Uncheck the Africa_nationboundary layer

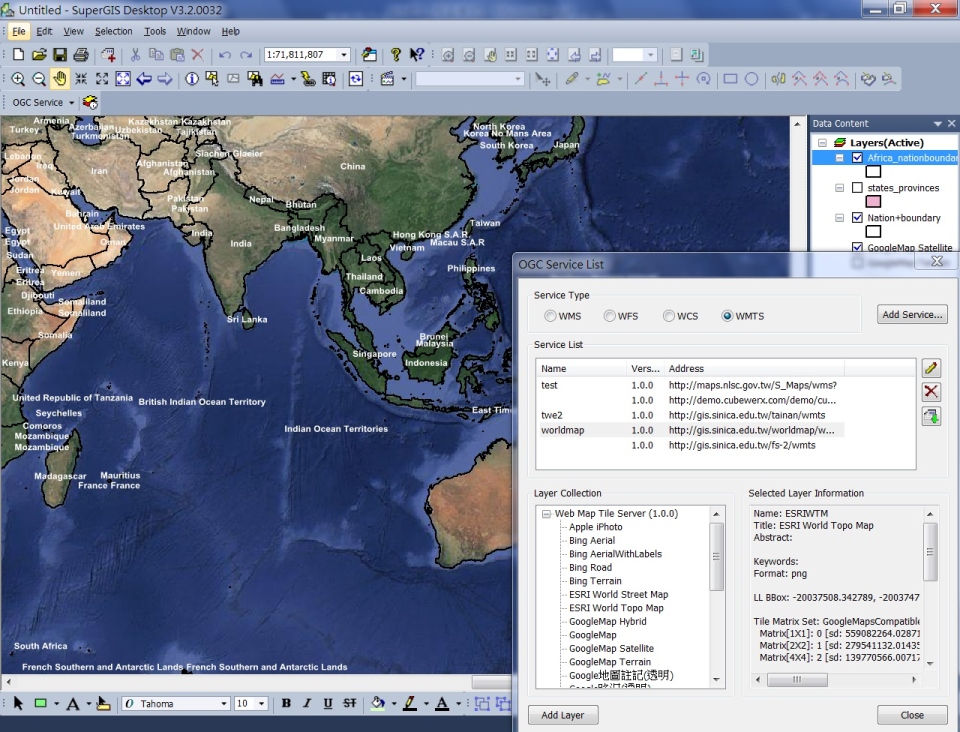coord(857,157)
